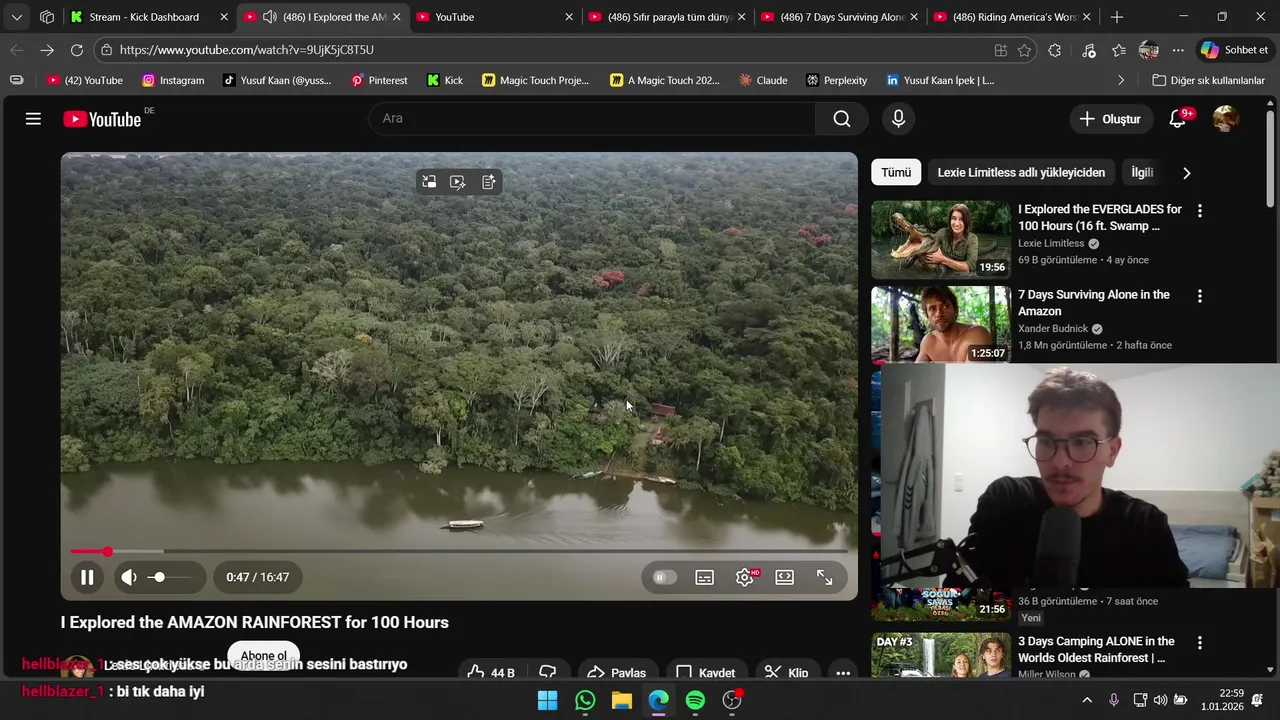
Task: Click picture-in-picture overlay icon on video
Action: (x=429, y=182)
